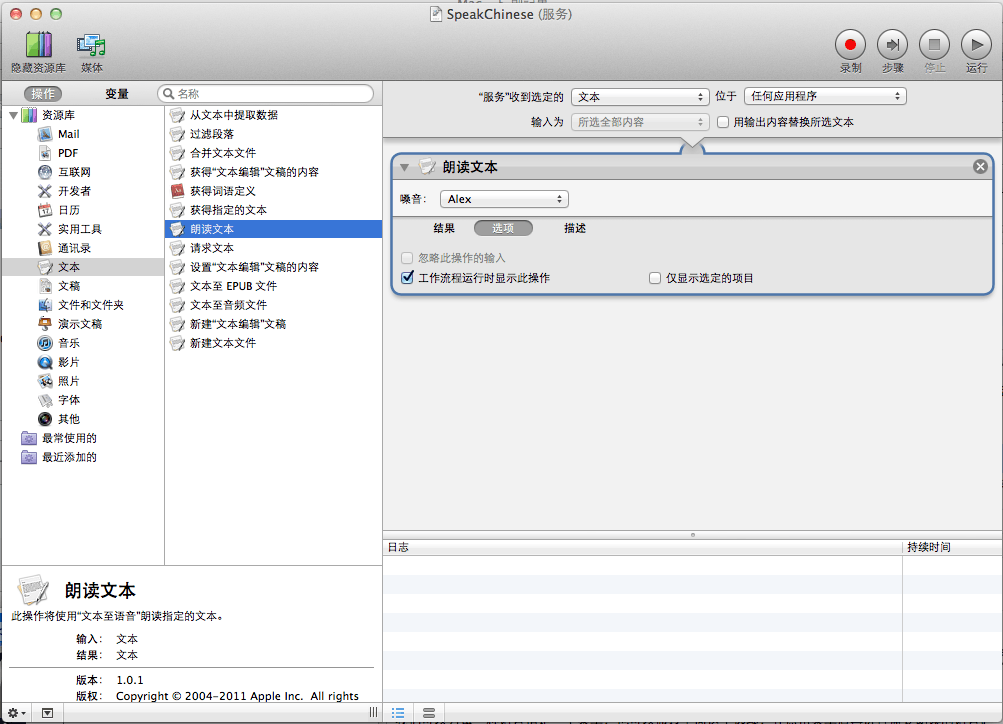Viewport: 1003px width, 724px height.
Task: Switch to the 变量 variables tab
Action: [x=117, y=94]
